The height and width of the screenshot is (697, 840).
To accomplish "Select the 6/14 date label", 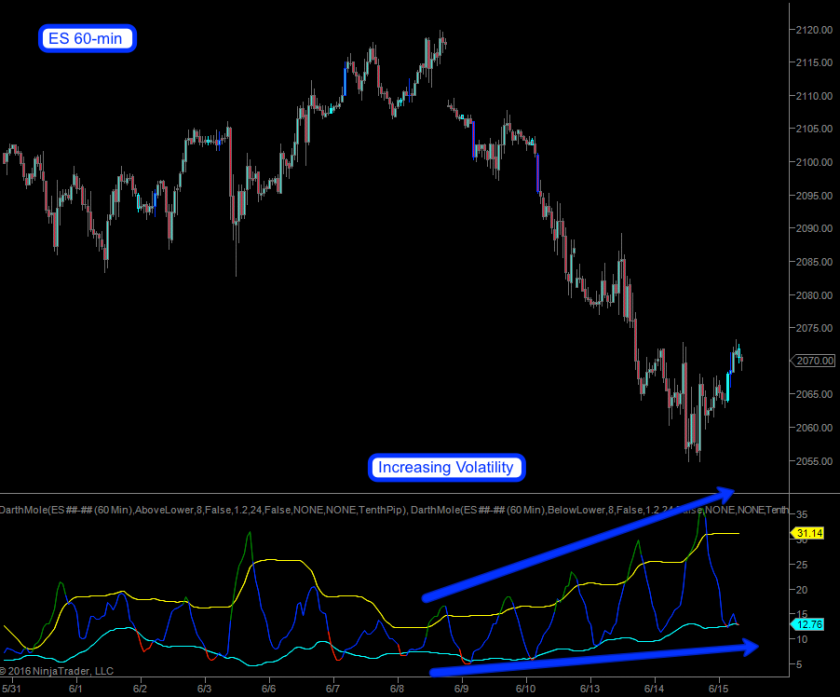I will point(654,689).
